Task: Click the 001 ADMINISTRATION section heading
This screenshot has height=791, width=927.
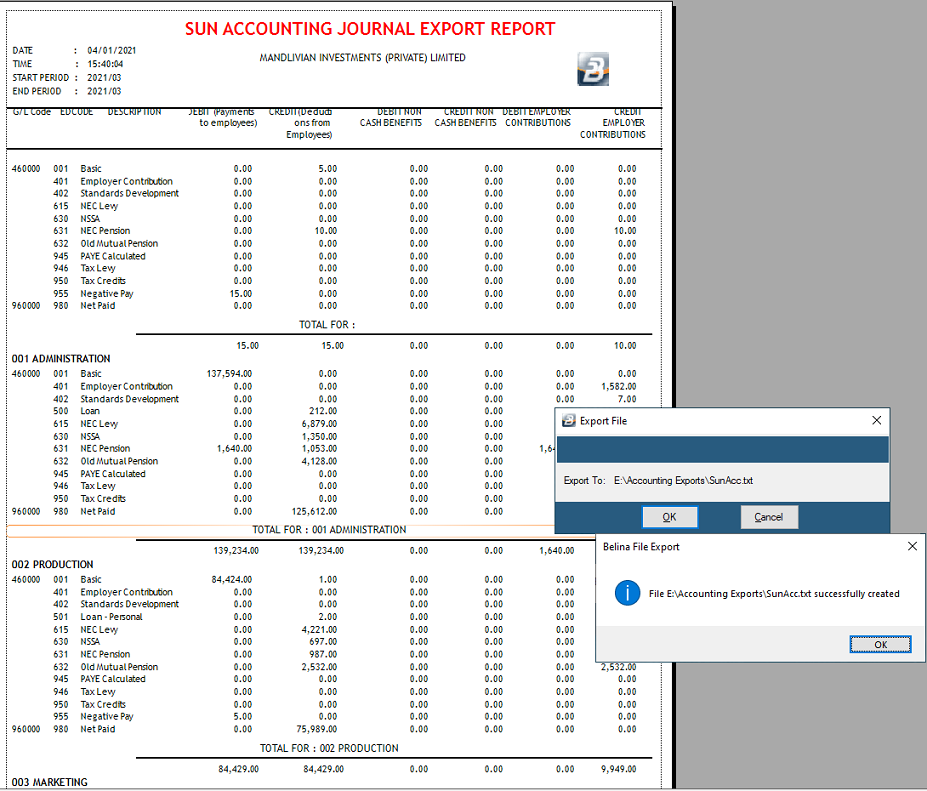Action: click(61, 359)
